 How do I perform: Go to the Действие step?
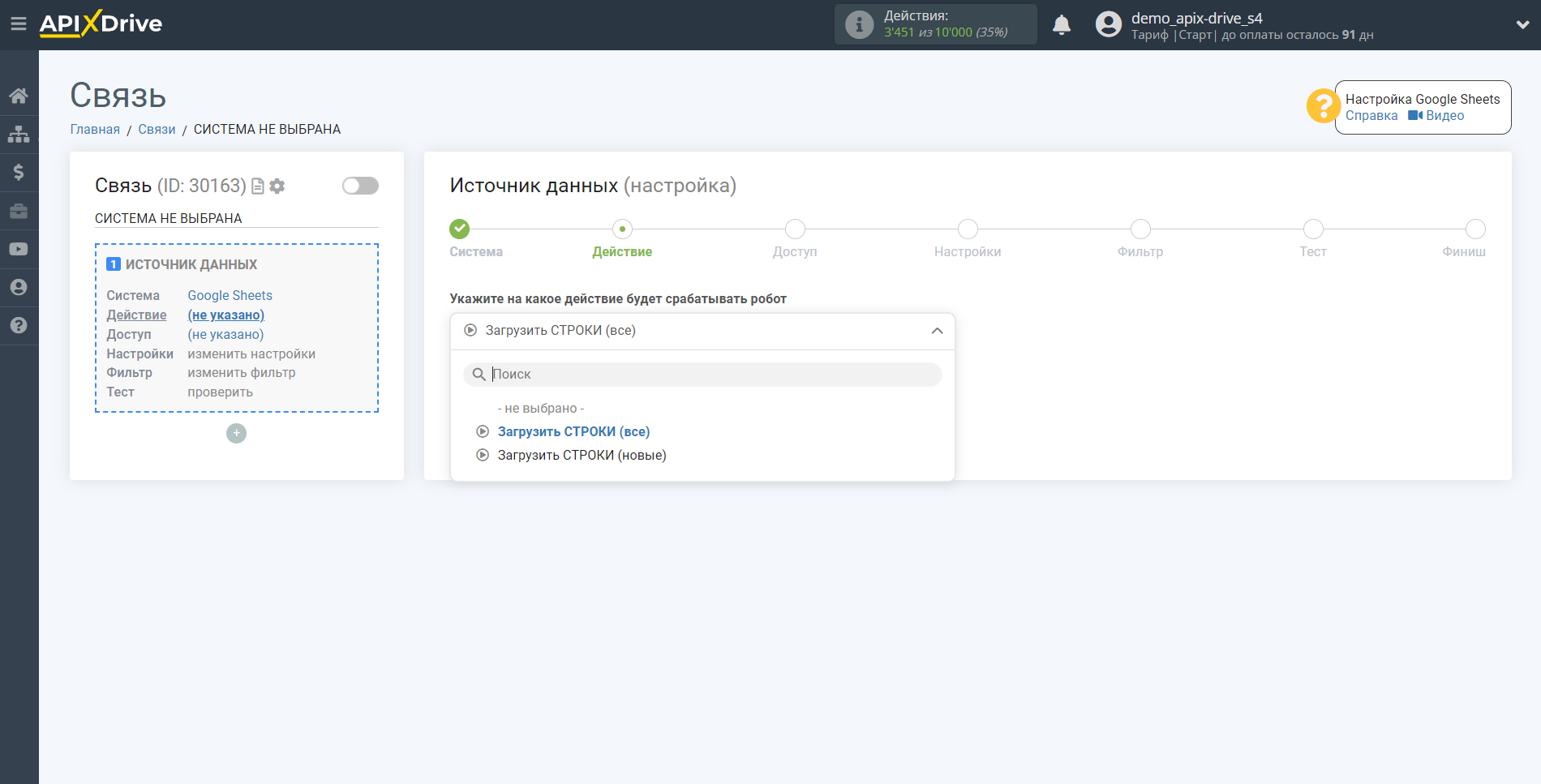pos(622,229)
